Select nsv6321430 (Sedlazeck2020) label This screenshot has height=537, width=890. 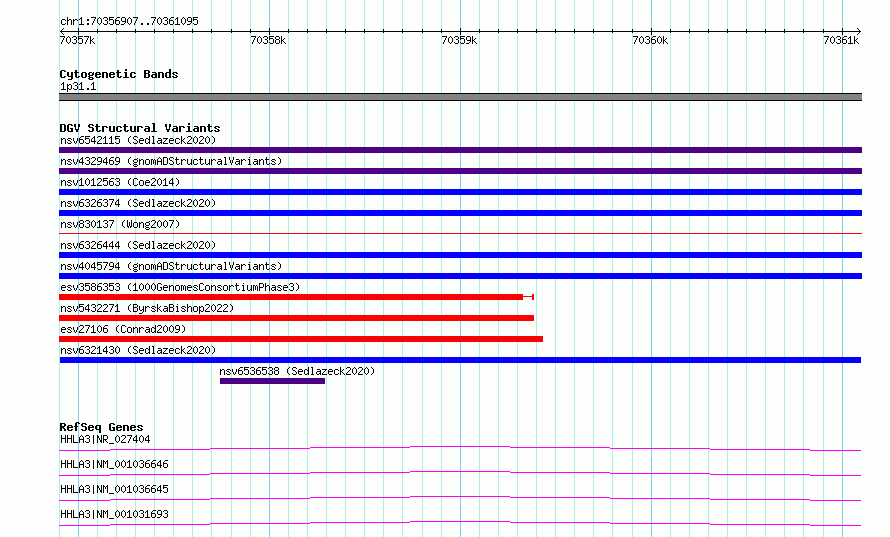tap(138, 350)
